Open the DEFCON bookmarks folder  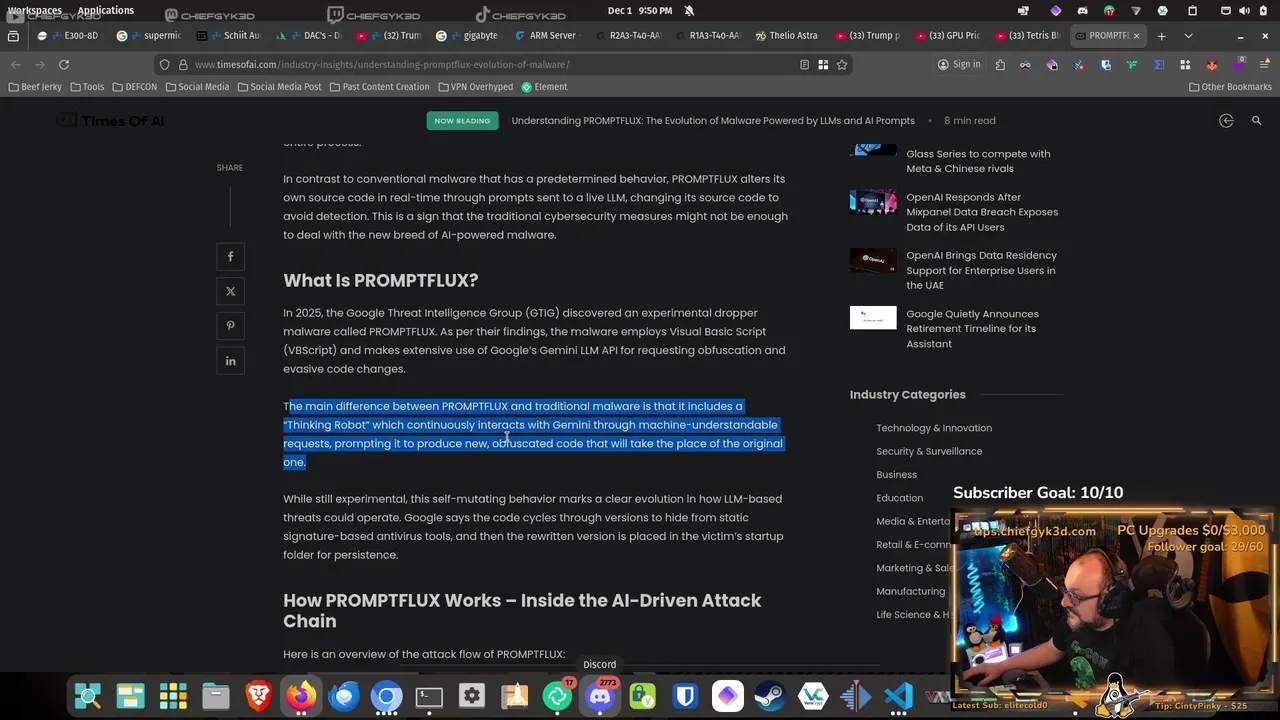pos(135,87)
